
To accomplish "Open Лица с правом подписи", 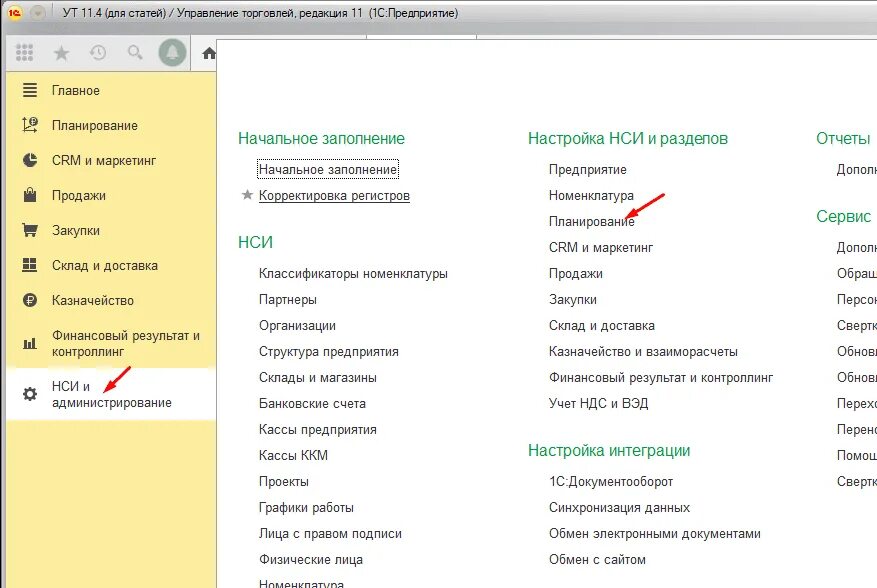I will 331,534.
